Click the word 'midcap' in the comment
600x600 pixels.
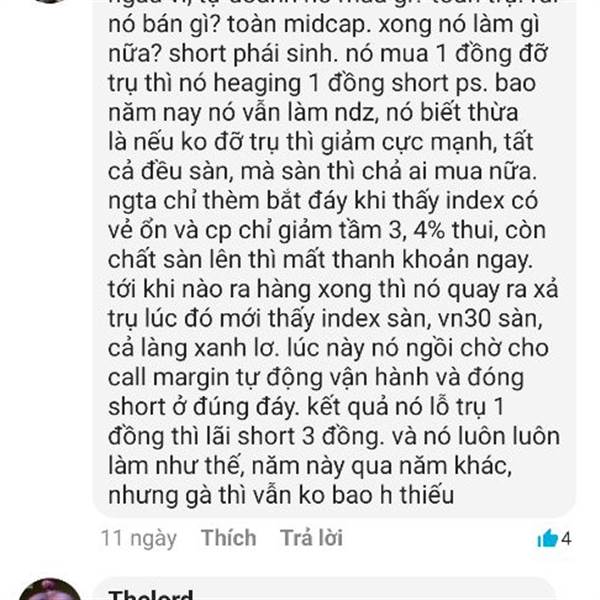[324, 25]
